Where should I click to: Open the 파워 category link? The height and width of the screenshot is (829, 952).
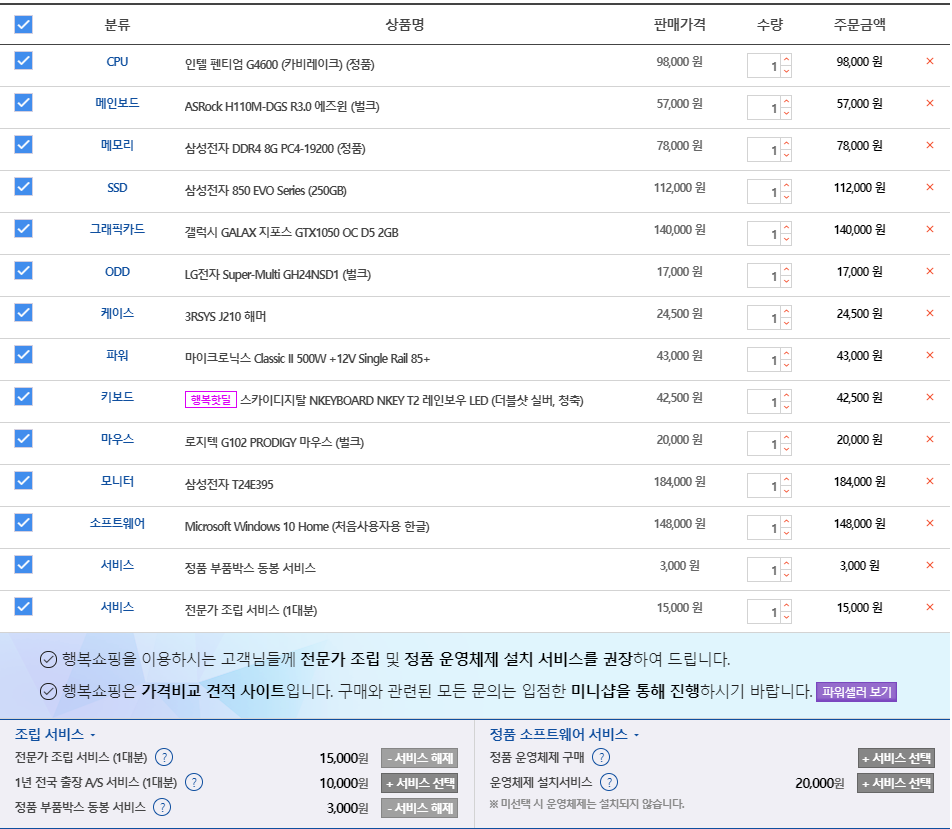point(117,355)
